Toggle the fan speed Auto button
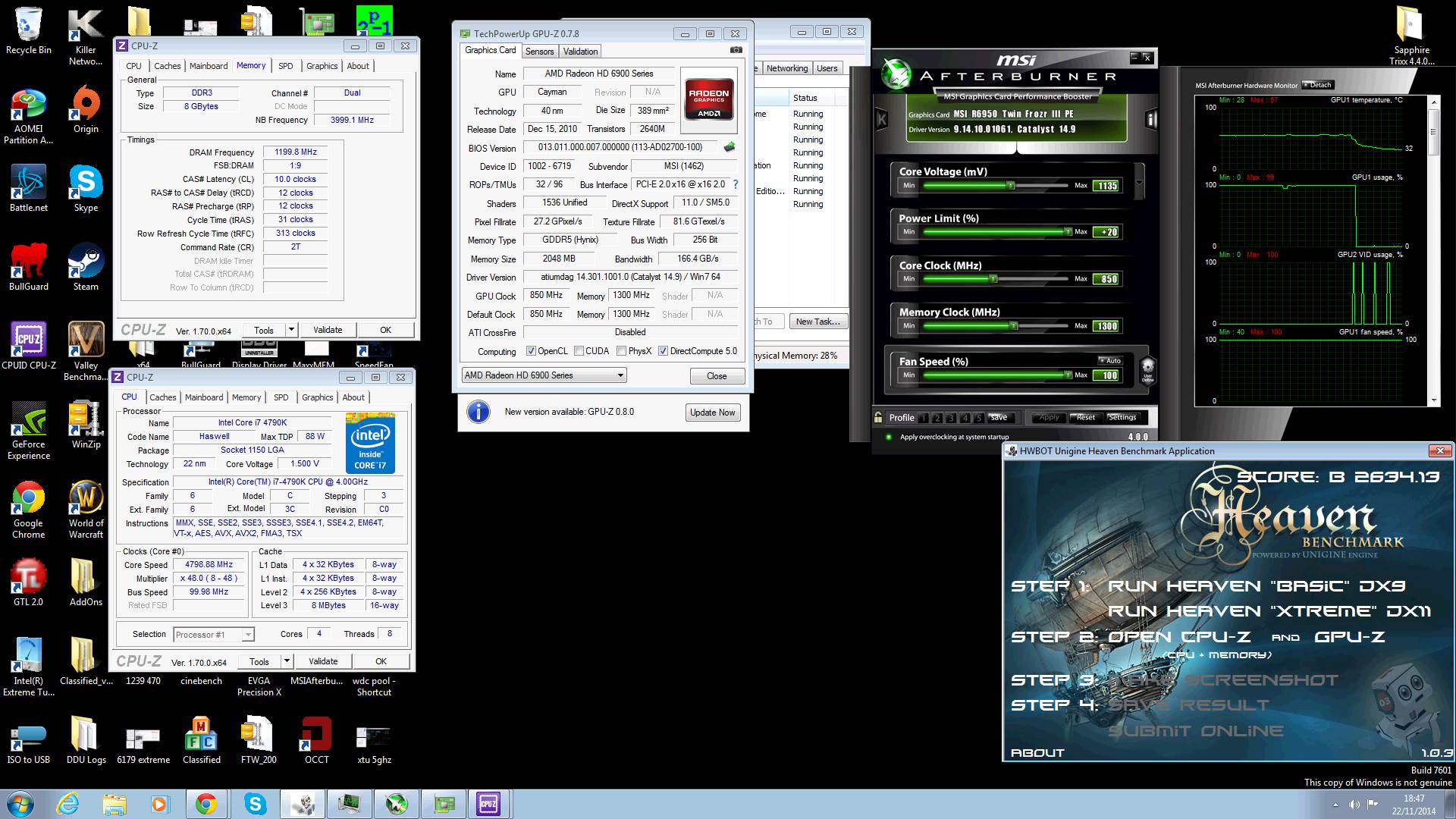This screenshot has width=1456, height=819. (x=1109, y=361)
